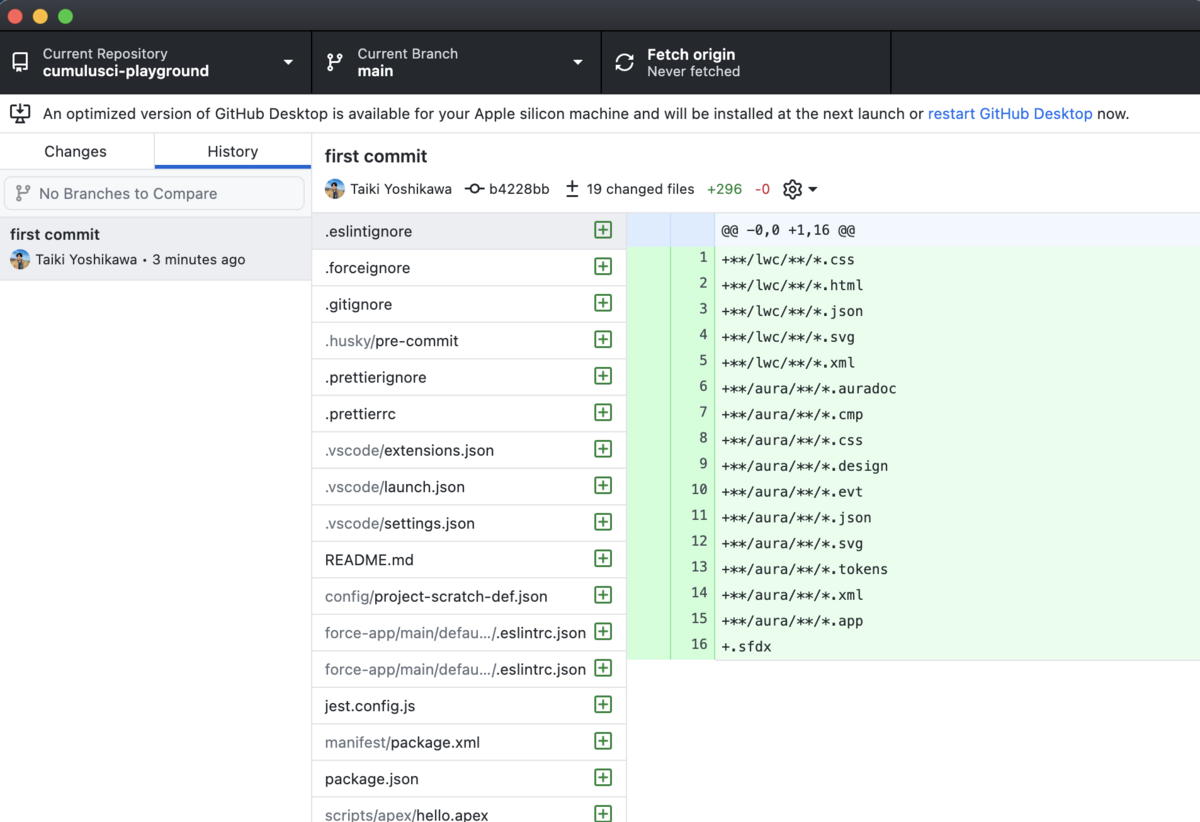Viewport: 1200px width, 822px height.
Task: Expand the Current Branch selector
Action: [x=456, y=62]
